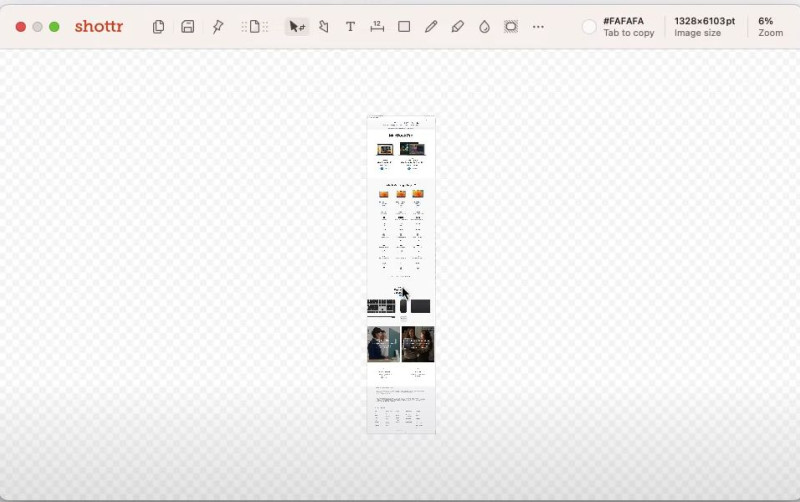Activate the hand pan tool
The height and width of the screenshot is (502, 800).
tap(323, 27)
